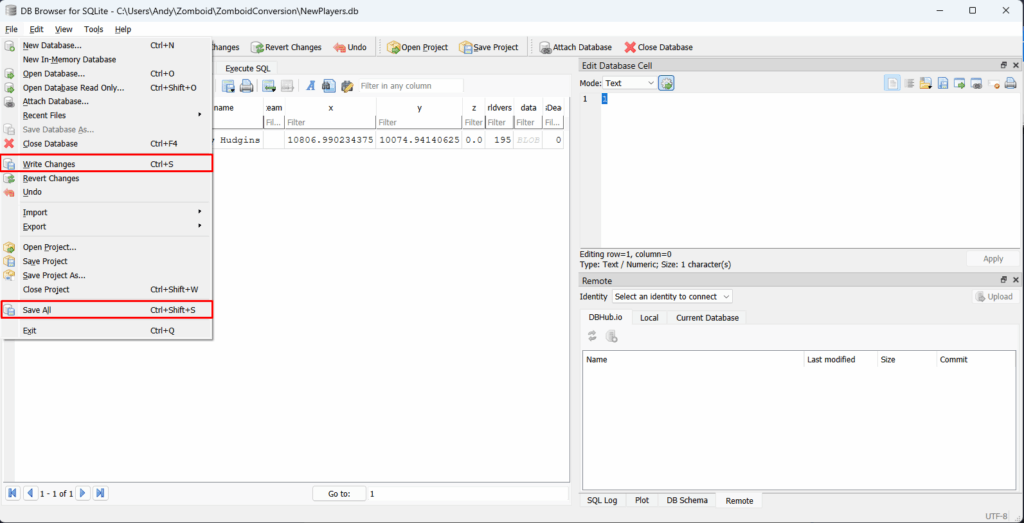The height and width of the screenshot is (523, 1024).
Task: Click the Save Project toolbar icon
Action: (488, 47)
